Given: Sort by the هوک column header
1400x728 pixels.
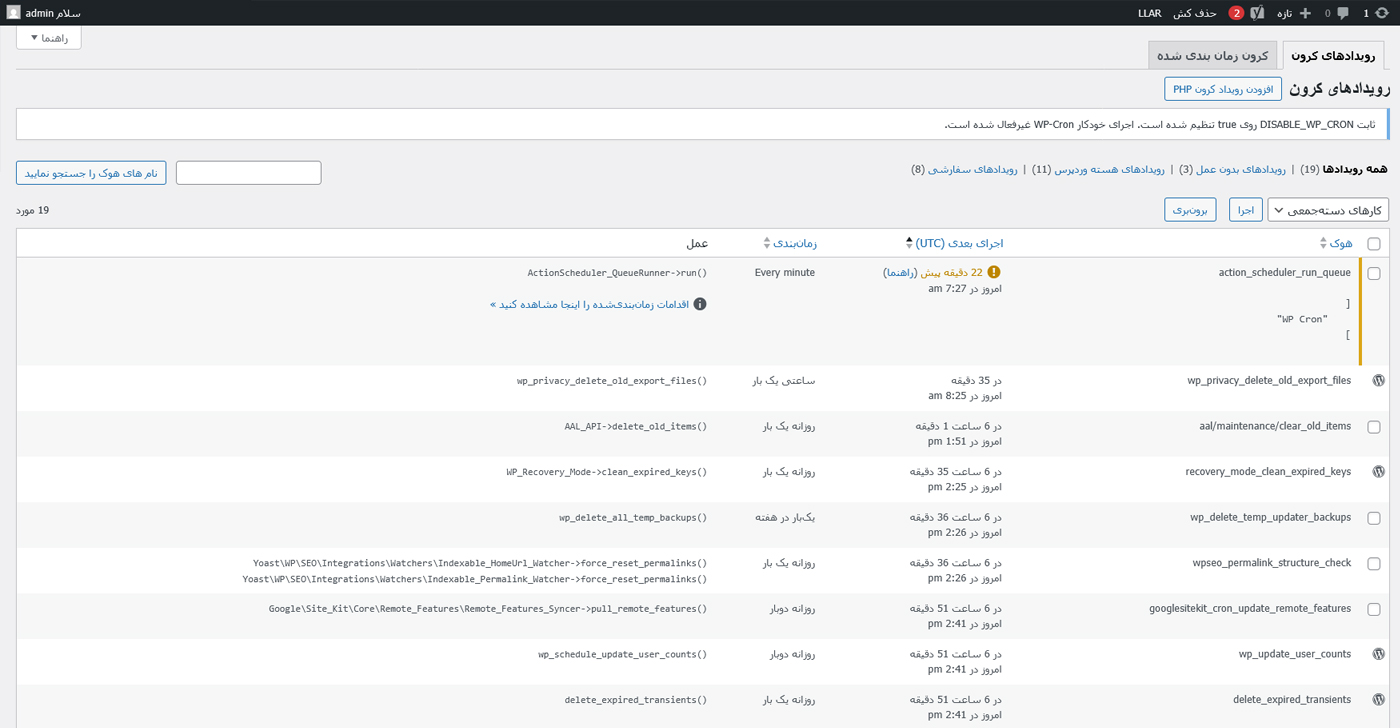Looking at the screenshot, I should (x=1340, y=243).
